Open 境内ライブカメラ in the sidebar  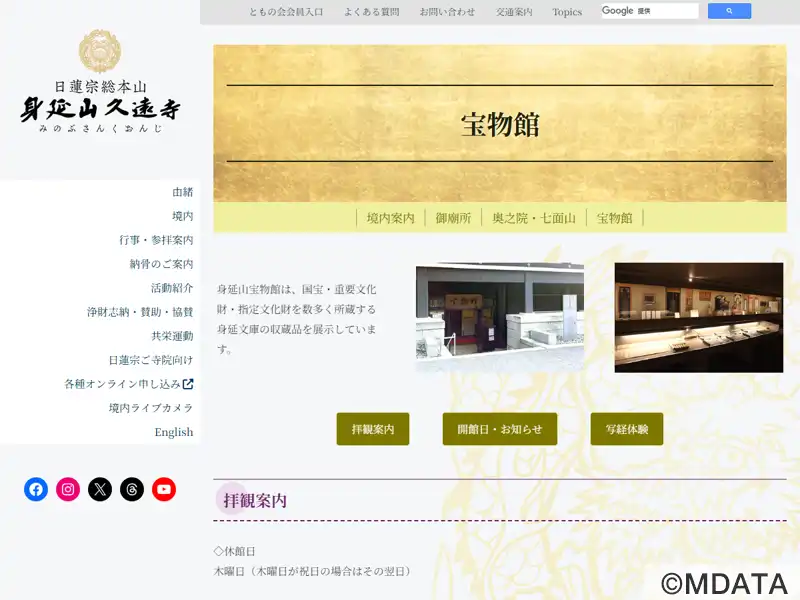(151, 408)
